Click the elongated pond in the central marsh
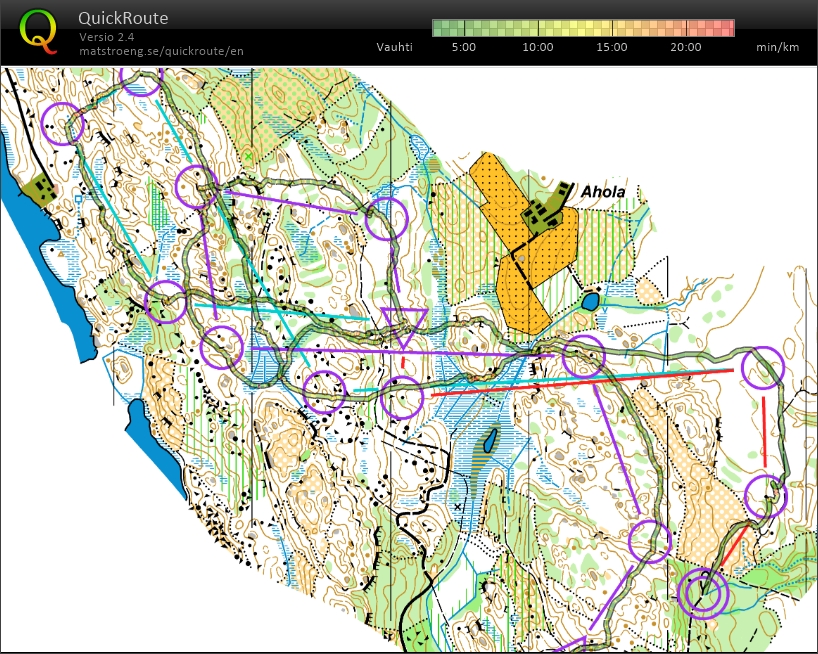818x654 pixels. point(491,440)
